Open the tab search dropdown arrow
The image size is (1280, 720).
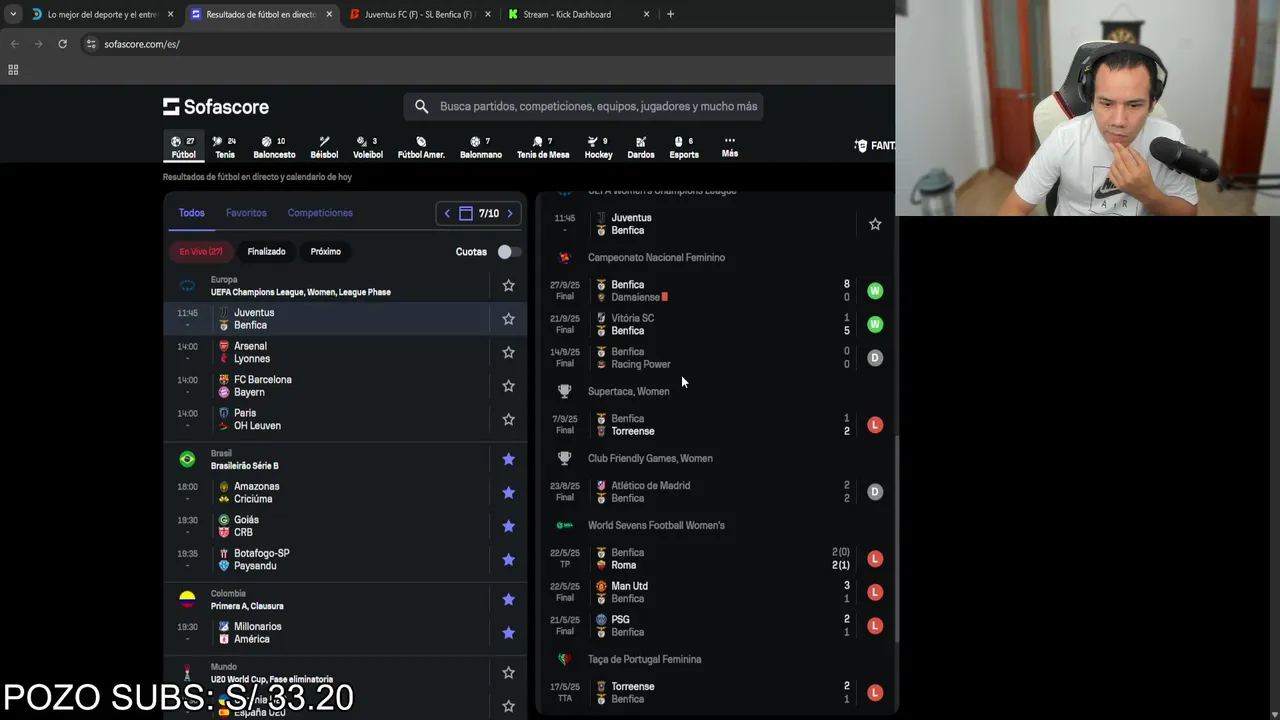[12, 14]
